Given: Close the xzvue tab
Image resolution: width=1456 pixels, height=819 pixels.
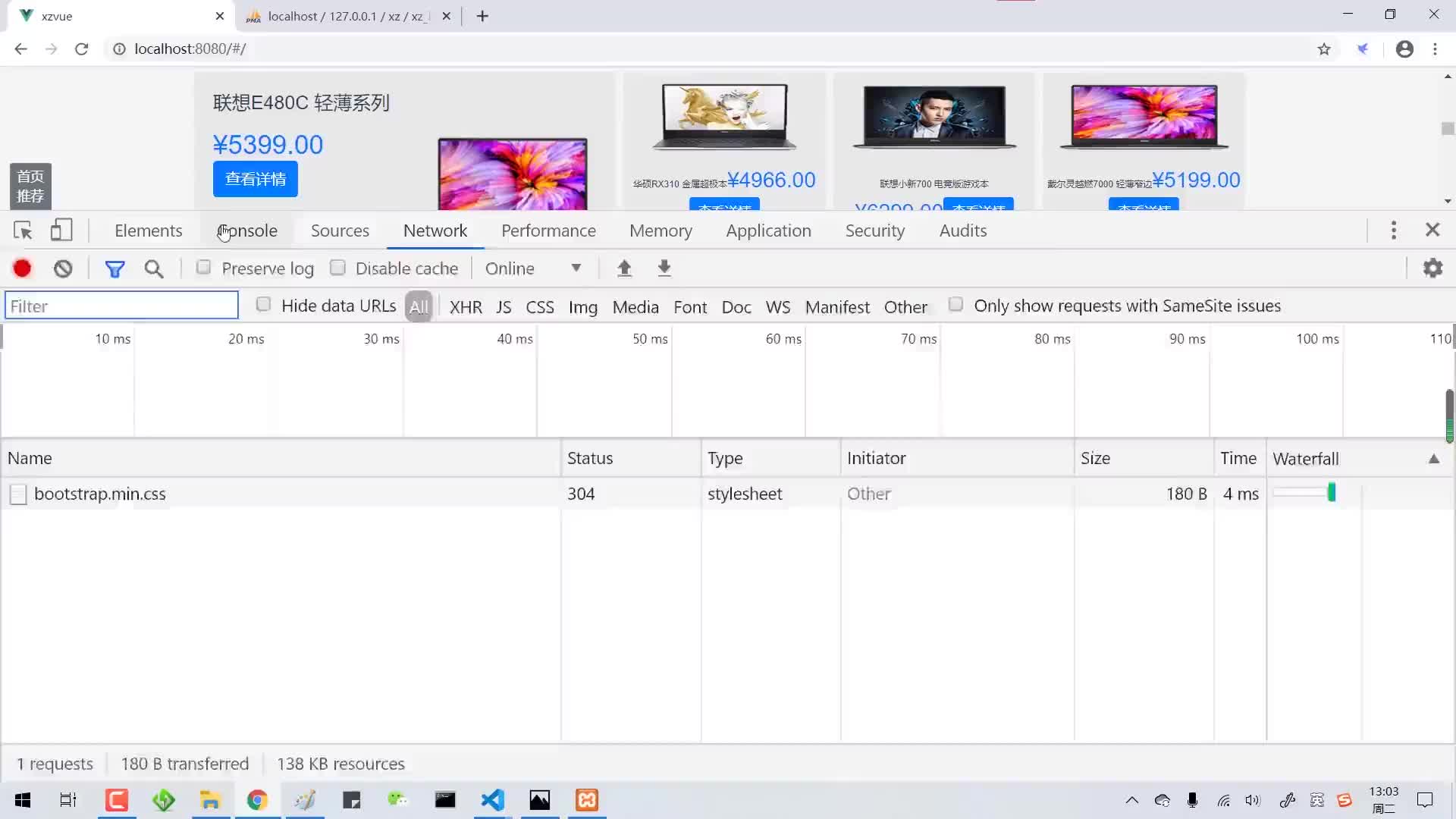Looking at the screenshot, I should pyautogui.click(x=220, y=16).
